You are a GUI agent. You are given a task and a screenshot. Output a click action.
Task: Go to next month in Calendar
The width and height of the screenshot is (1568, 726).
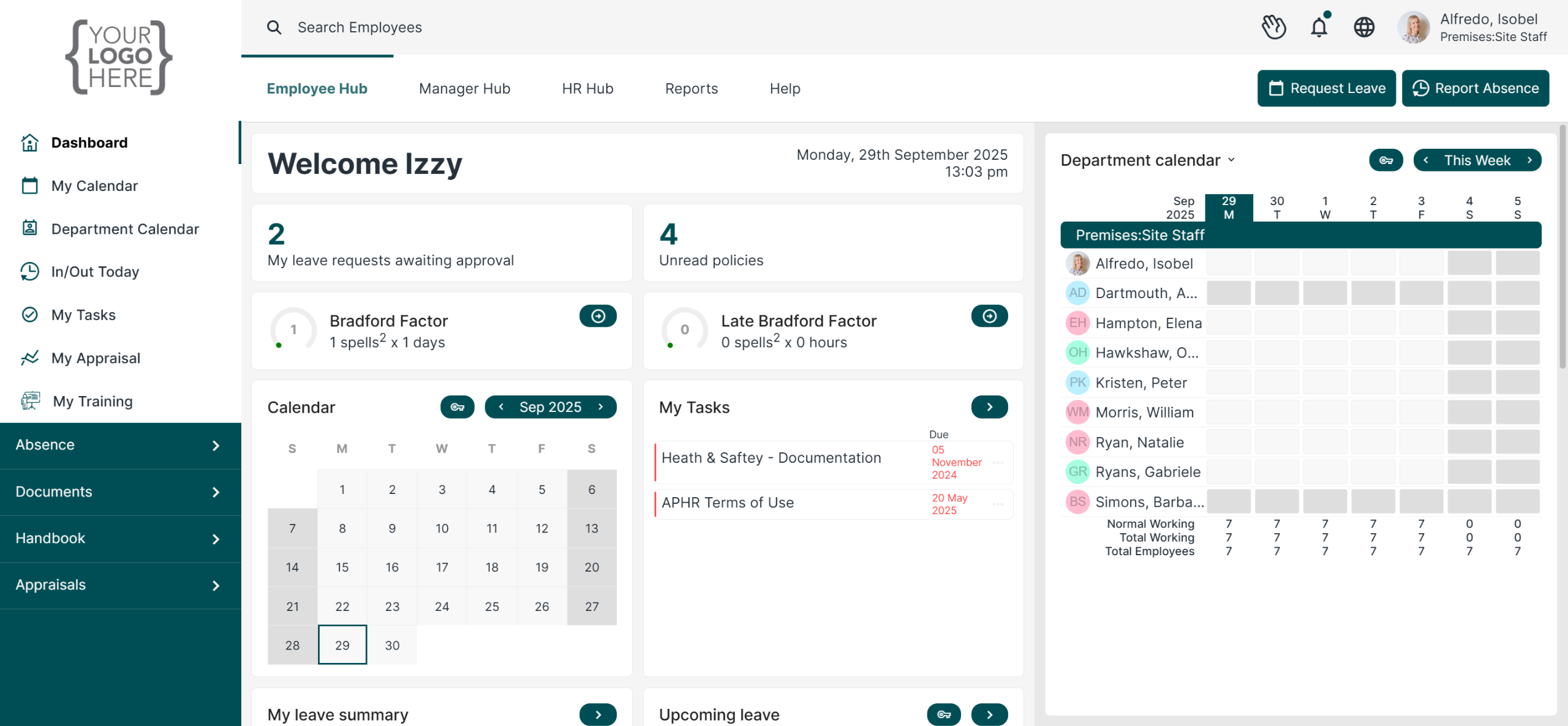(x=601, y=407)
